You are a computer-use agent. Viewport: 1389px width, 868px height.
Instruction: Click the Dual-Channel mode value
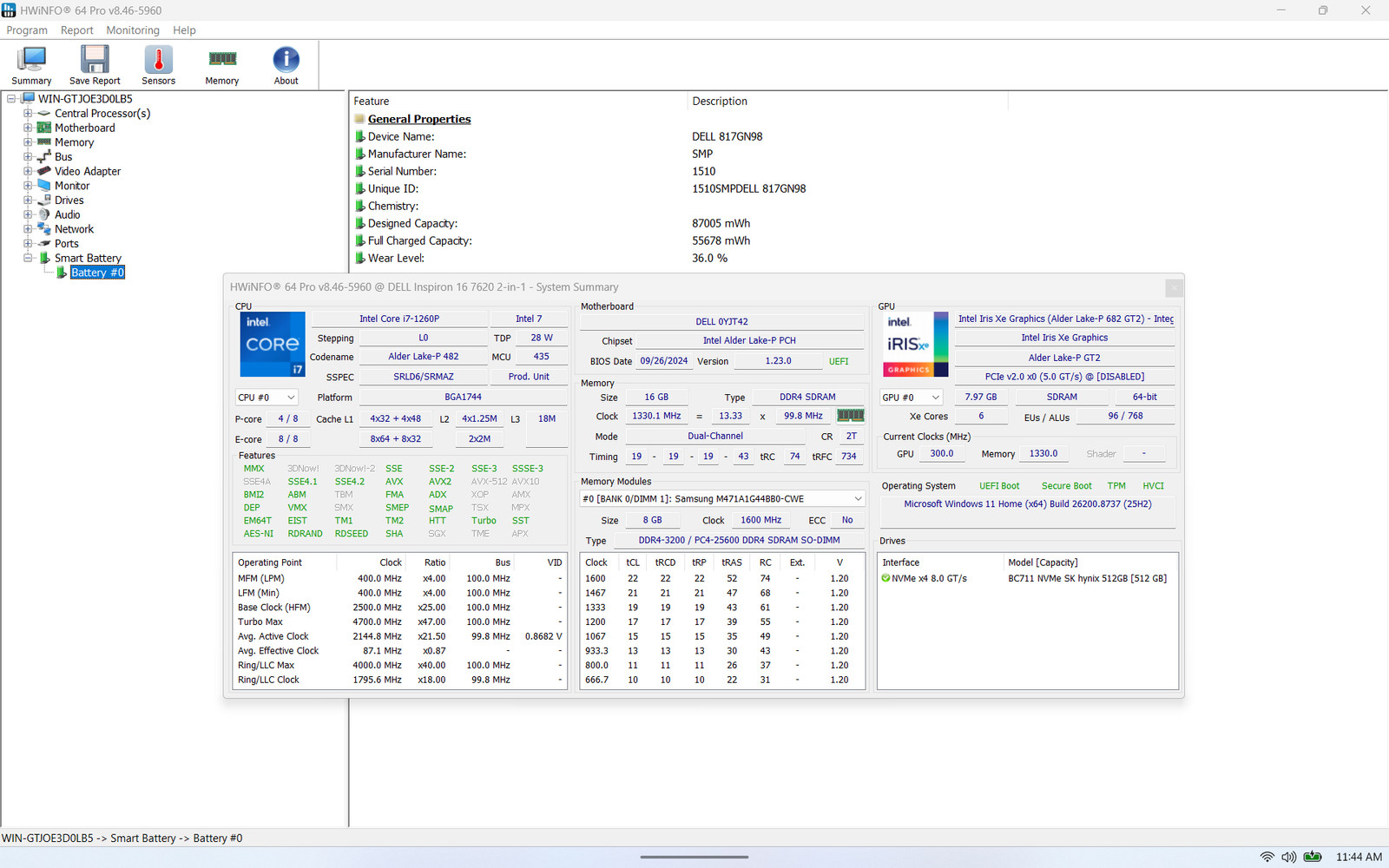tap(715, 437)
